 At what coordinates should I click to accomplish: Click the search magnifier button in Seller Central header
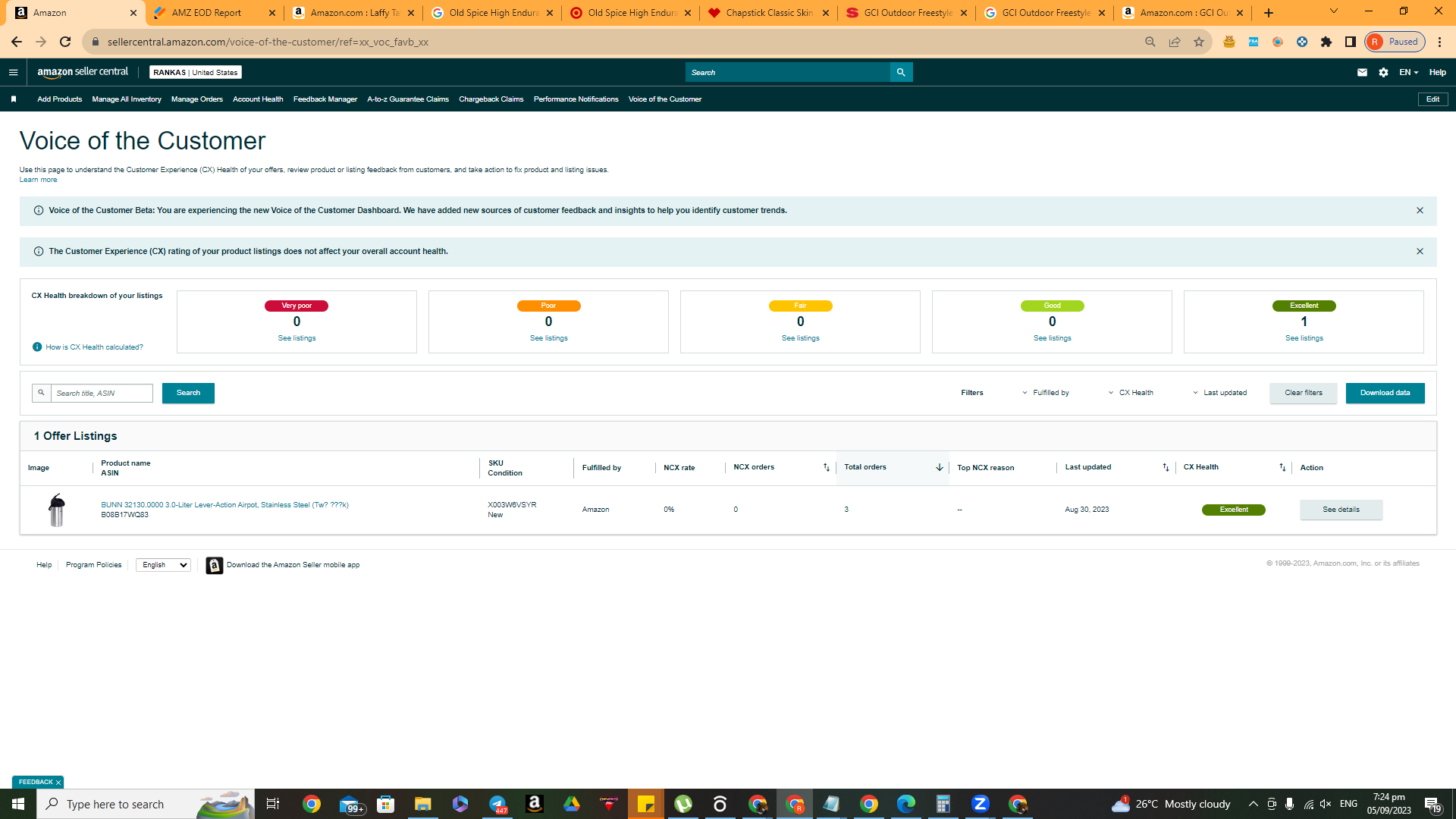pyautogui.click(x=901, y=72)
